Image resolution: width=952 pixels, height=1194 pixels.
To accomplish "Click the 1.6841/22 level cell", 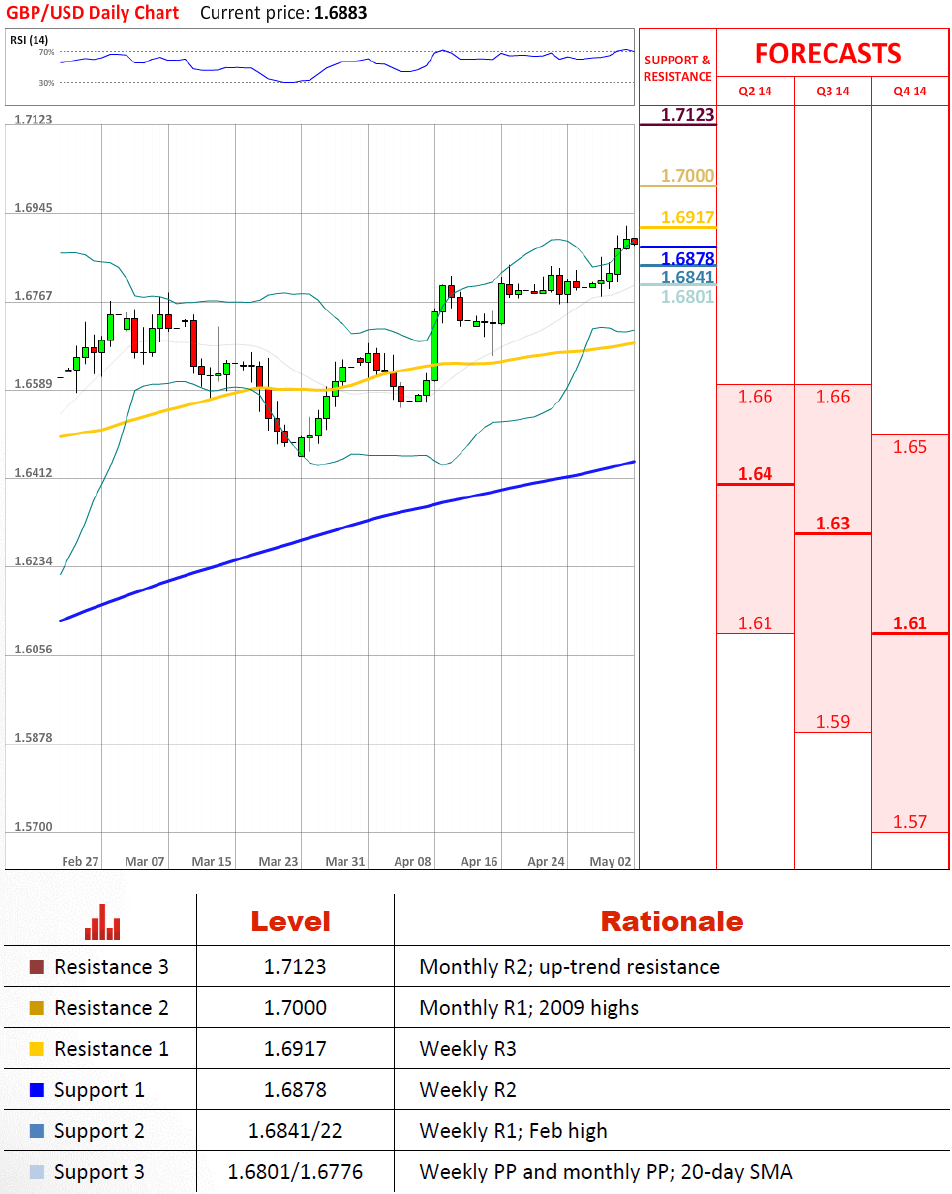I will point(295,1132).
